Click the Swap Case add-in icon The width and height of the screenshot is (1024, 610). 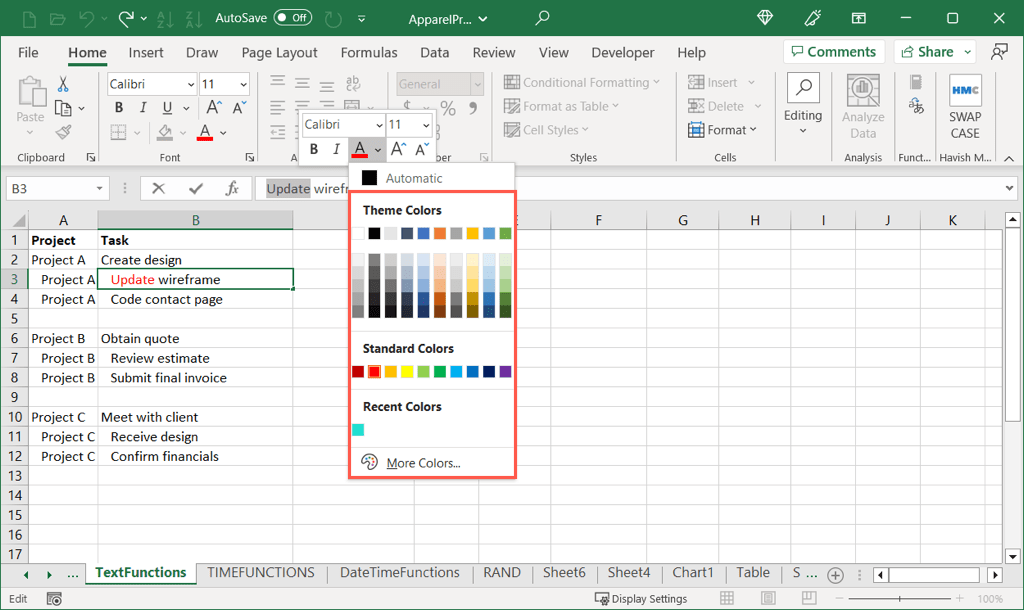965,91
